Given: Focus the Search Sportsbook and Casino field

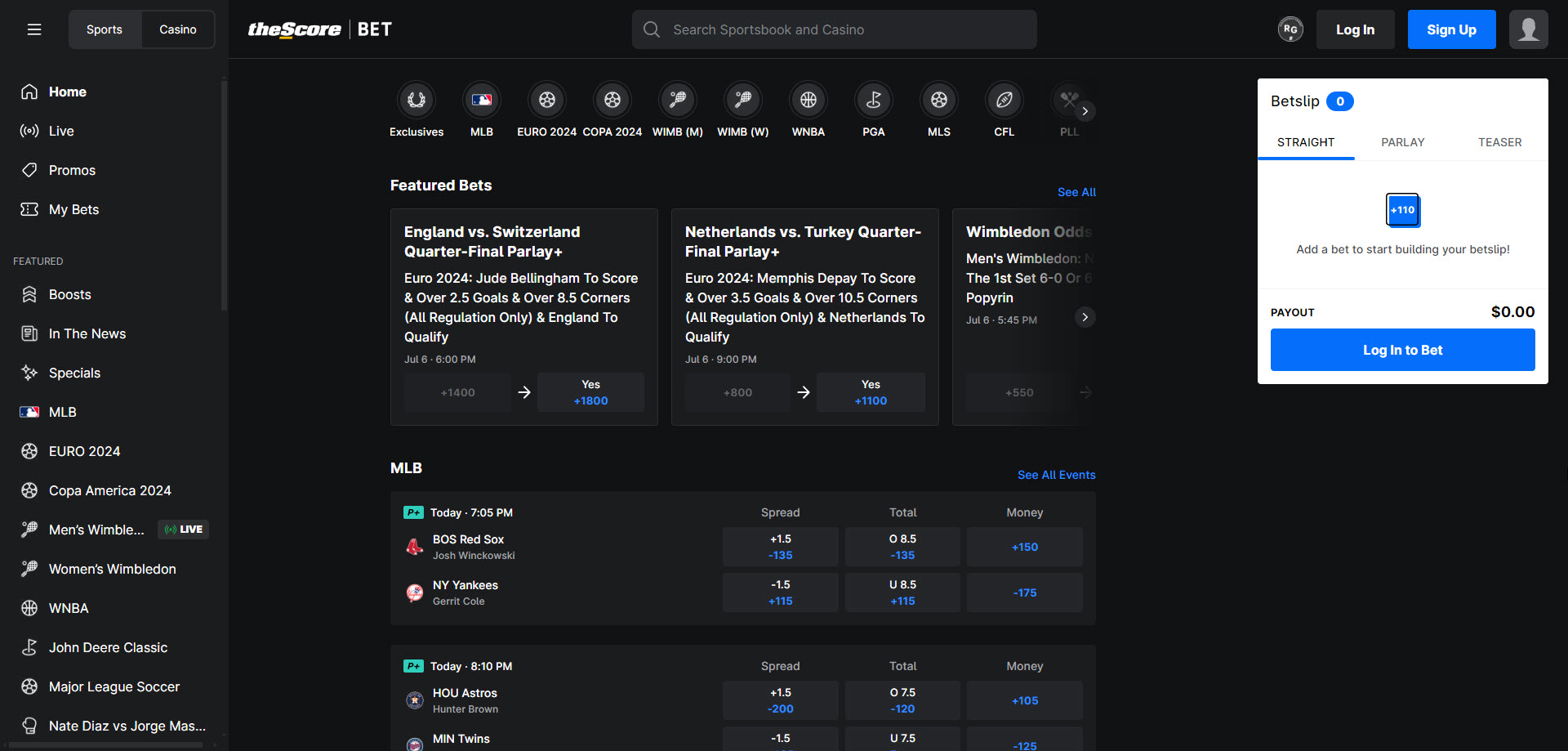Looking at the screenshot, I should pos(834,29).
